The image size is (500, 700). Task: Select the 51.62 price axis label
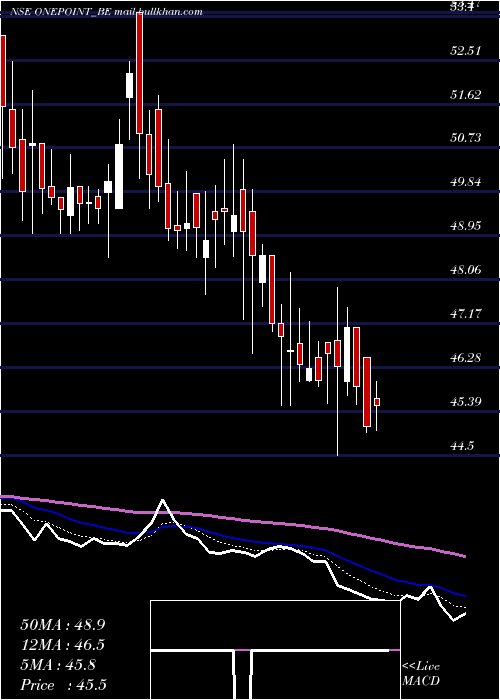(x=465, y=94)
